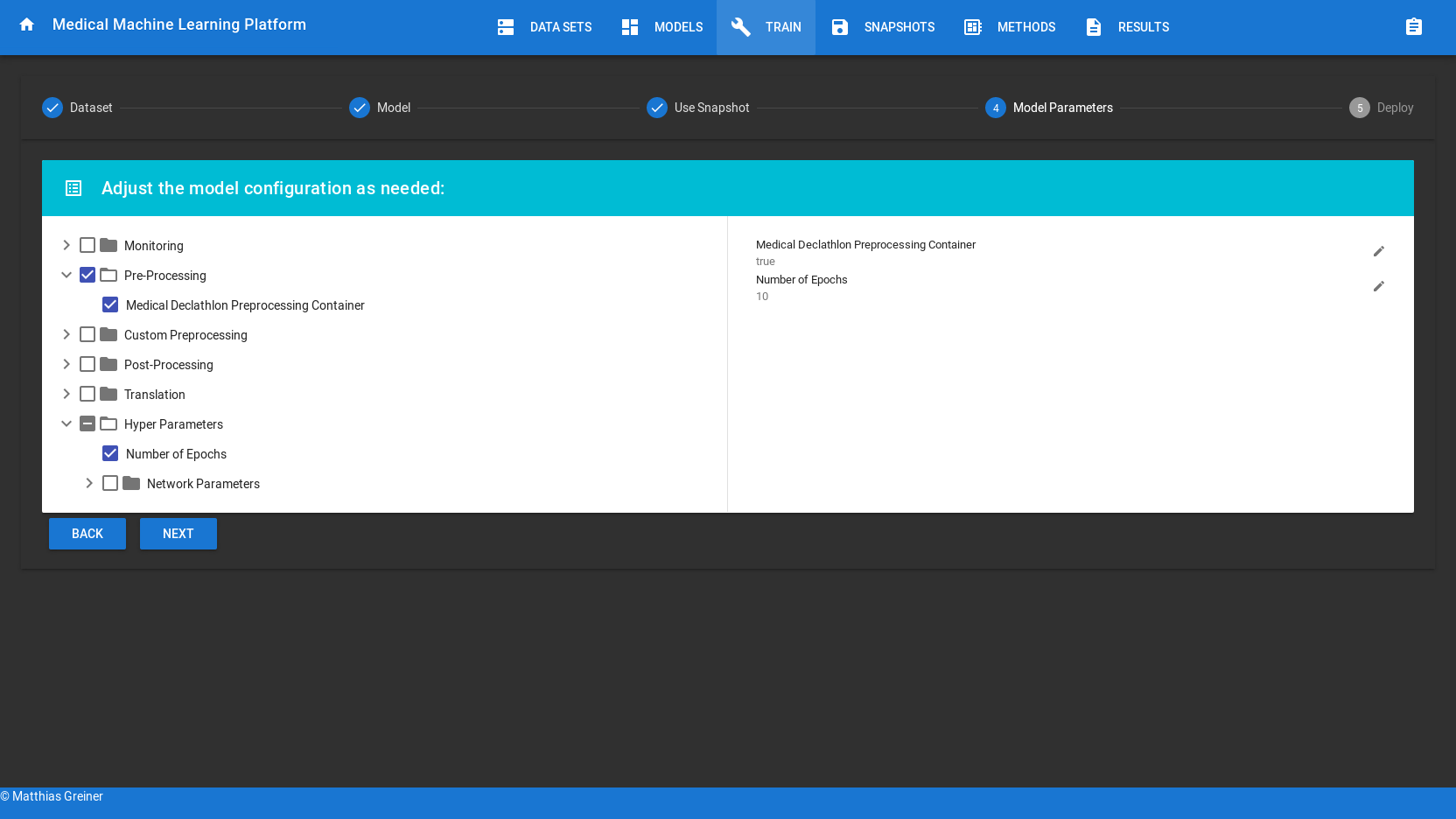Click the Hyper Parameters open folder icon
This screenshot has height=819, width=1456.
point(108,423)
